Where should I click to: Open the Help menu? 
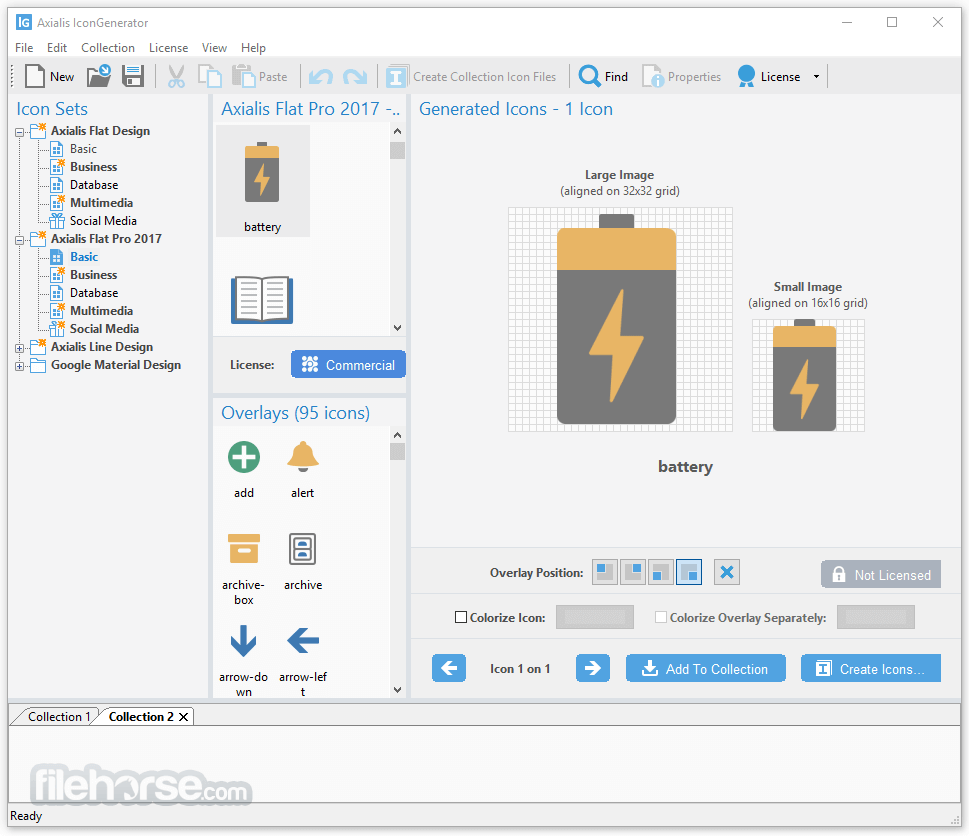pos(253,48)
